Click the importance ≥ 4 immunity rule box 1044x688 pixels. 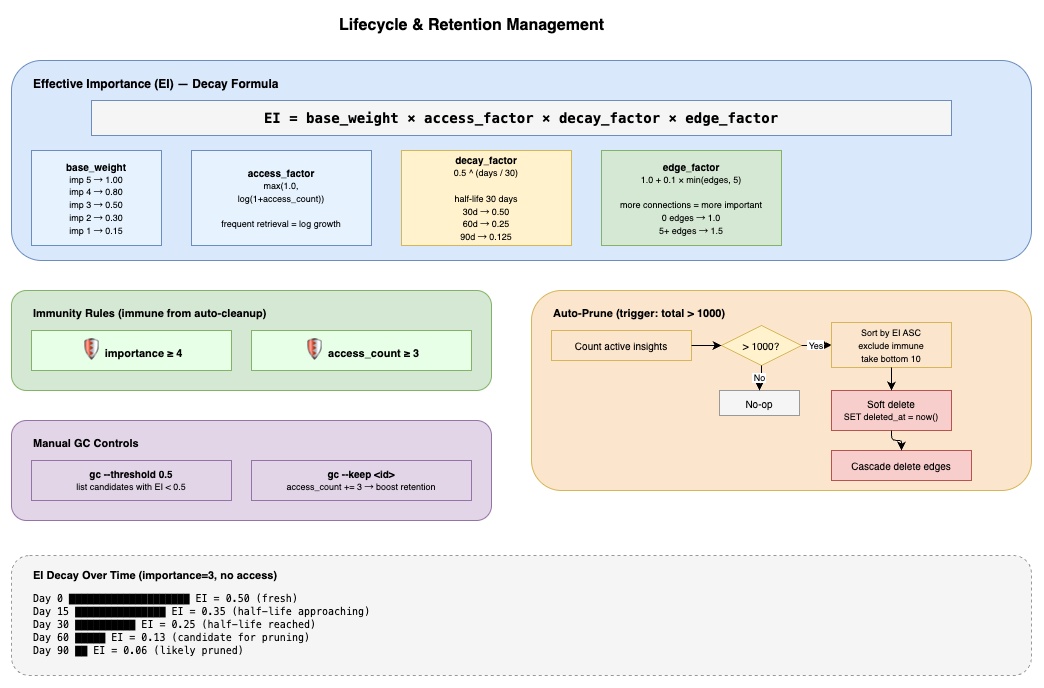pos(131,350)
